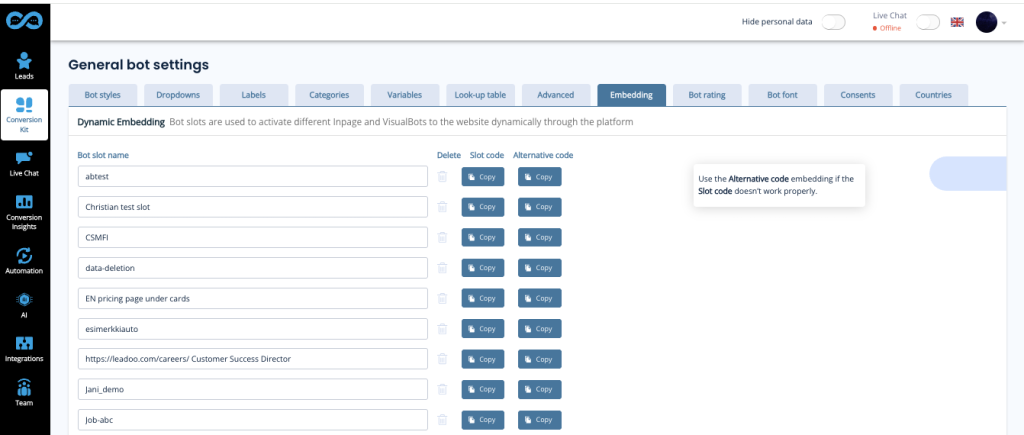Copy alternative code for Christian test slot
This screenshot has height=435, width=1024.
539,207
